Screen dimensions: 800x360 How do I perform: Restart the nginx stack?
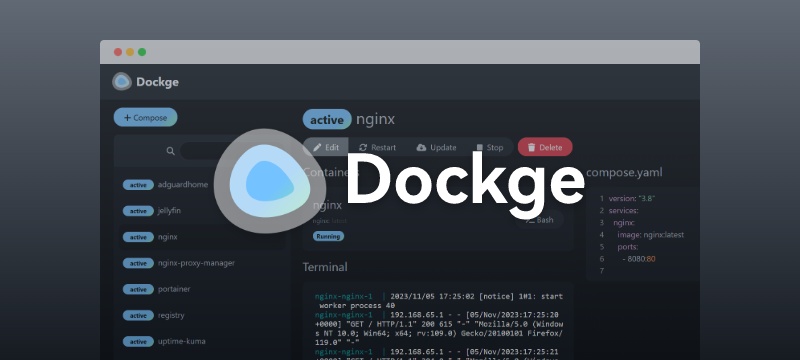pyautogui.click(x=377, y=147)
